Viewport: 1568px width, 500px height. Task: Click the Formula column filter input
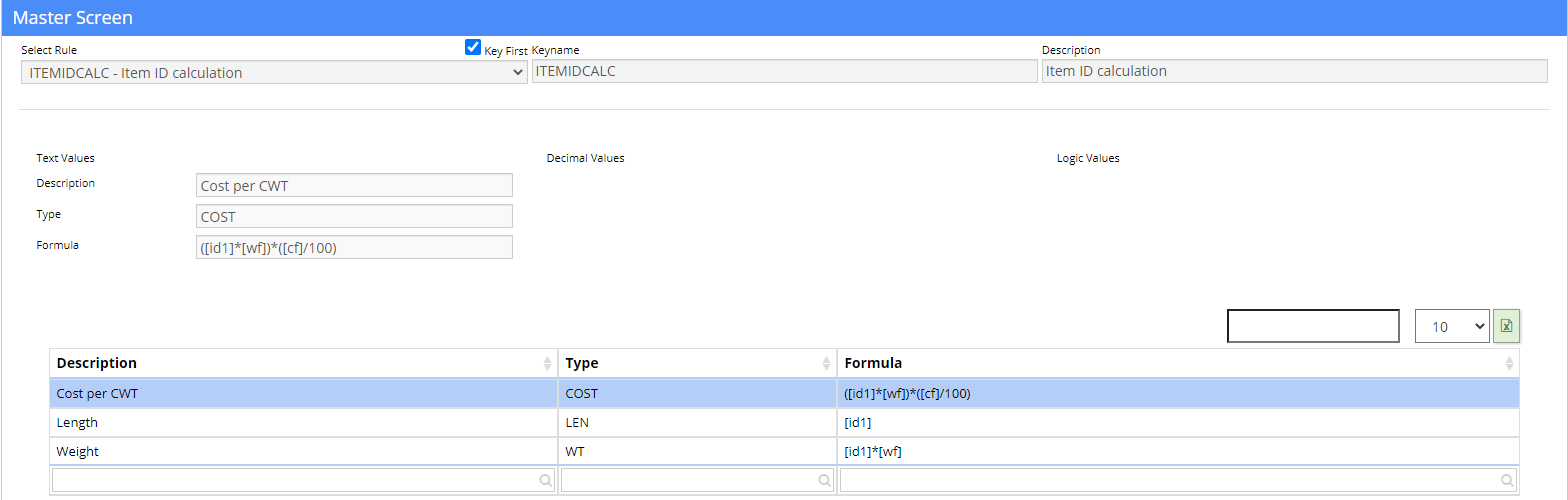pyautogui.click(x=1170, y=481)
